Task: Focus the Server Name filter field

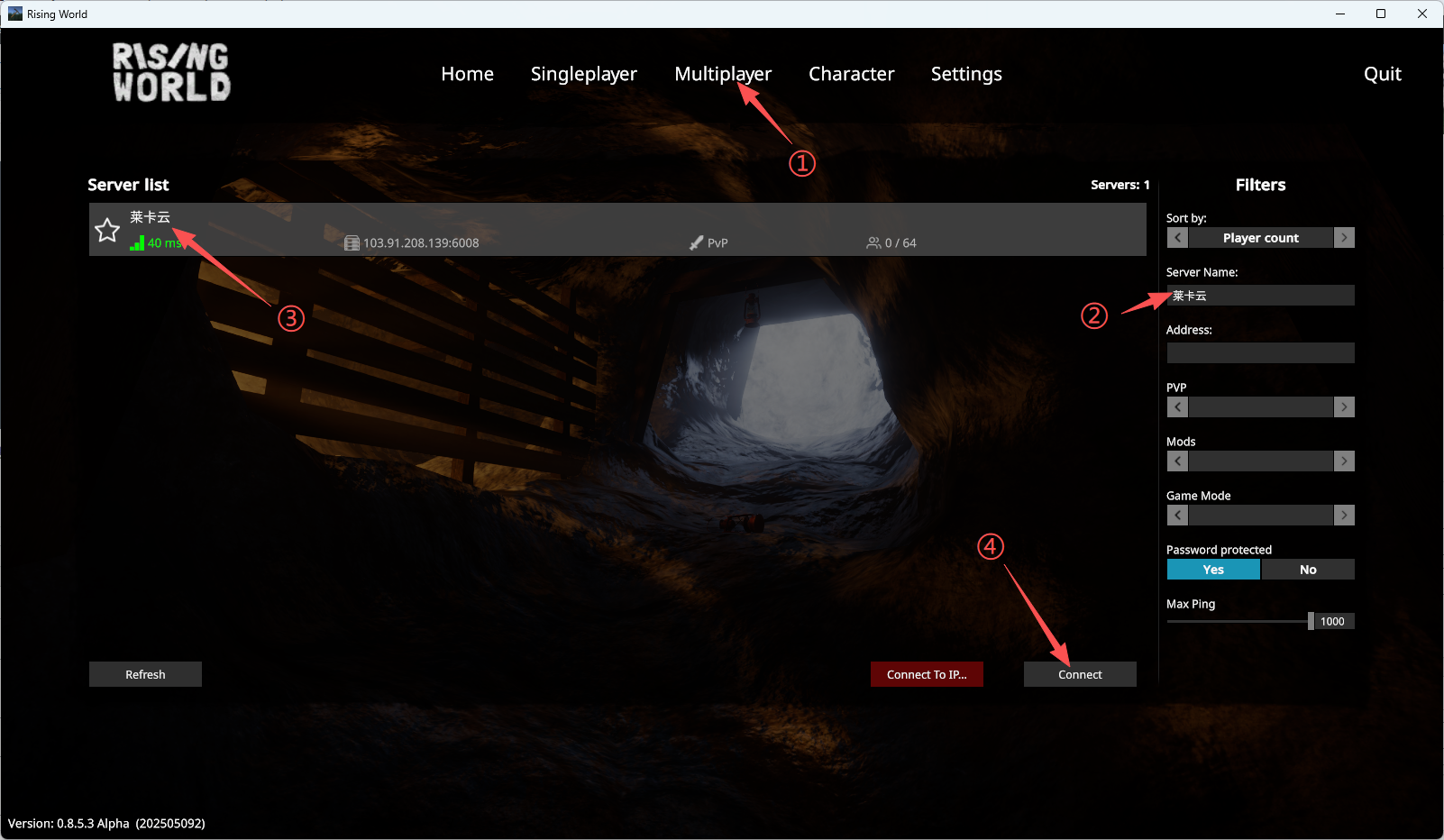Action: pyautogui.click(x=1261, y=296)
